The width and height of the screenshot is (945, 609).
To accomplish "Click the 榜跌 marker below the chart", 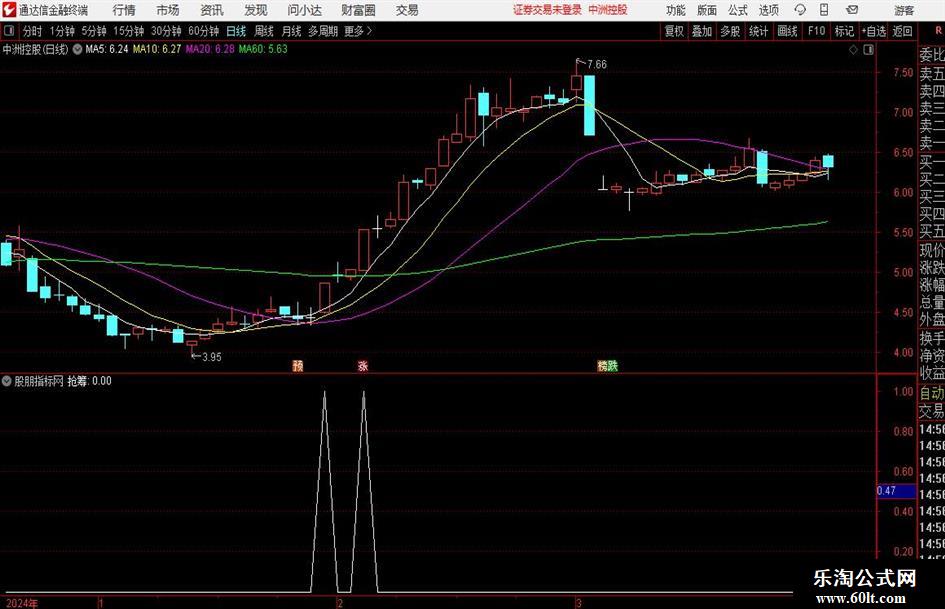I will pos(608,365).
